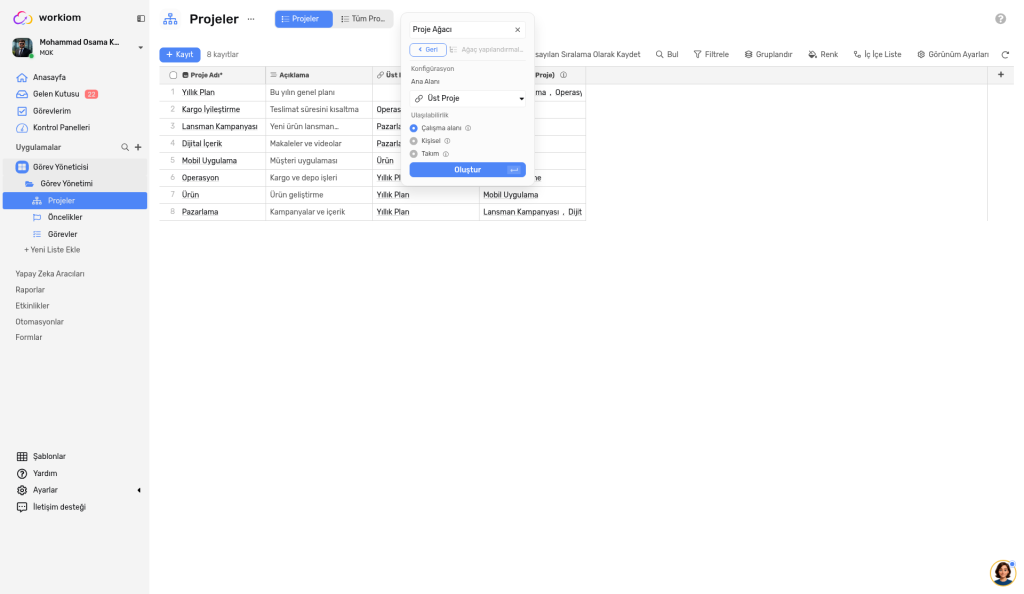1024x594 pixels.
Task: Choose the Takım radio option
Action: [413, 154]
